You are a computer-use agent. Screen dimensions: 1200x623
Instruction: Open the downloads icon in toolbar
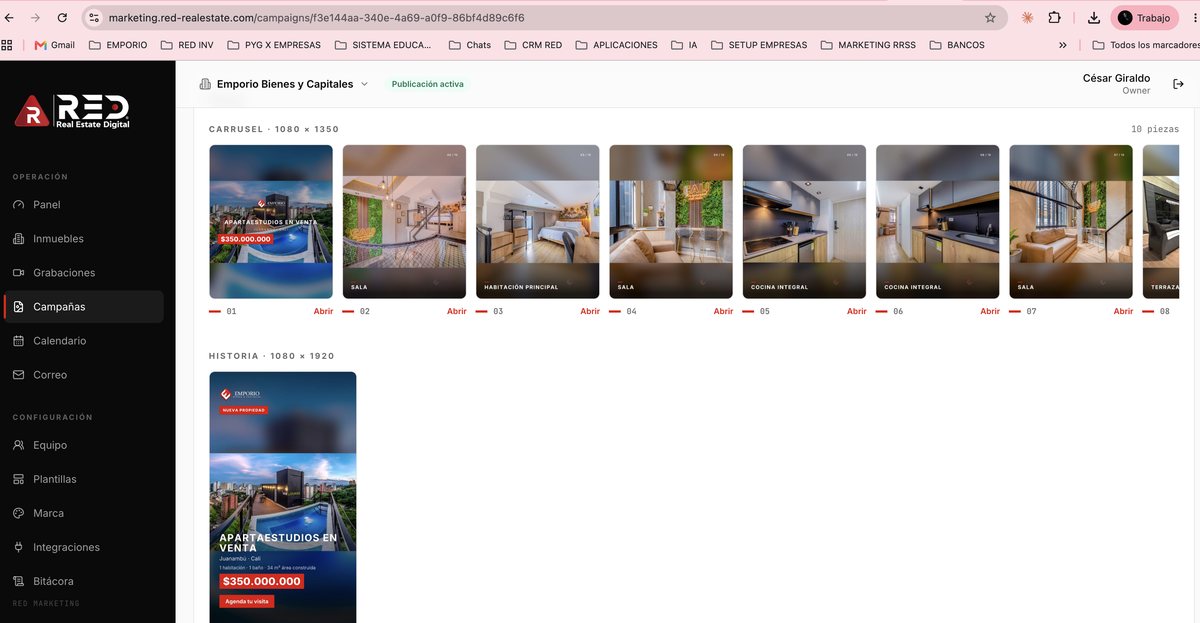1094,18
